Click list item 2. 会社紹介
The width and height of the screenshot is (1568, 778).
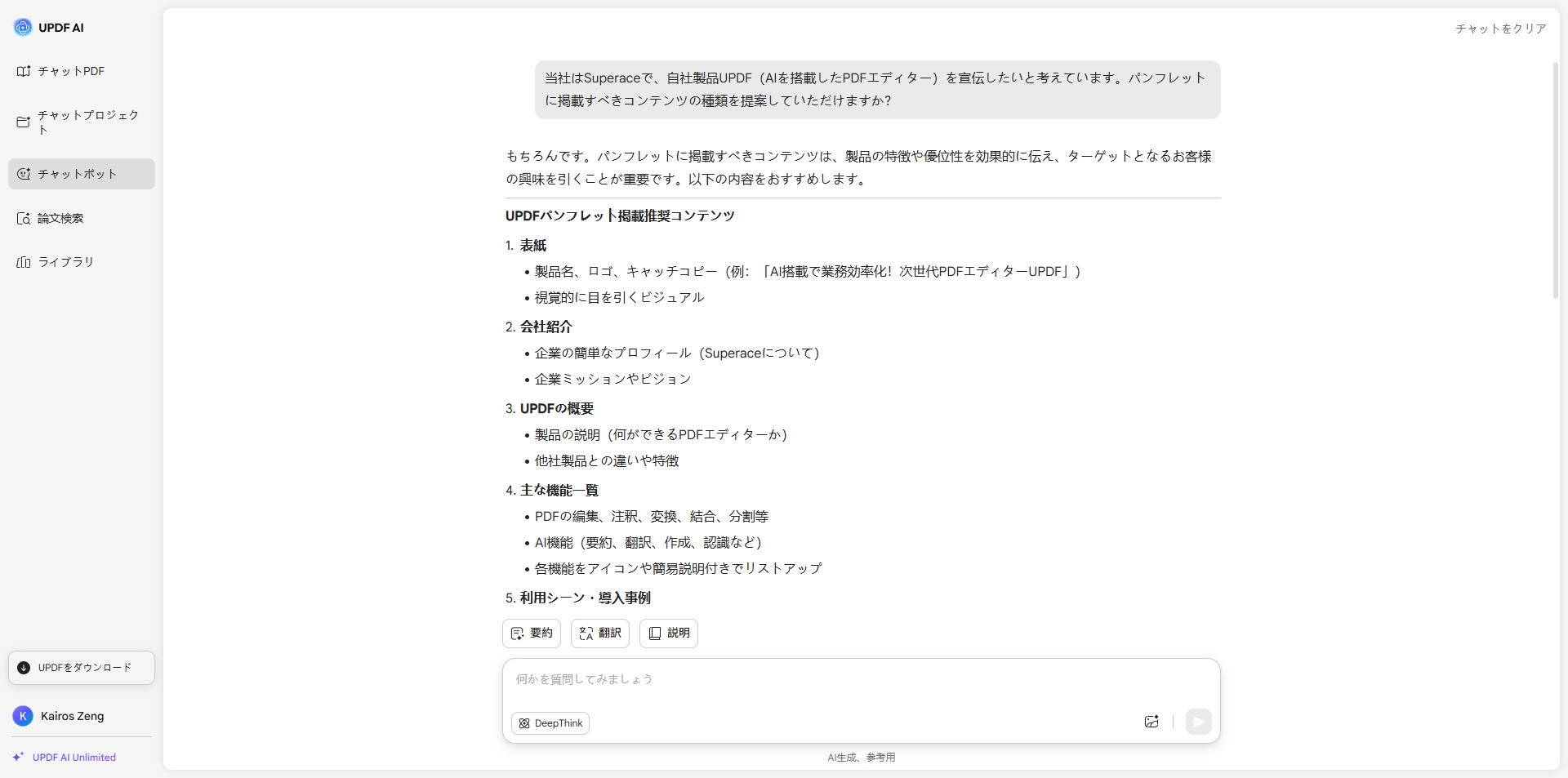tap(539, 327)
